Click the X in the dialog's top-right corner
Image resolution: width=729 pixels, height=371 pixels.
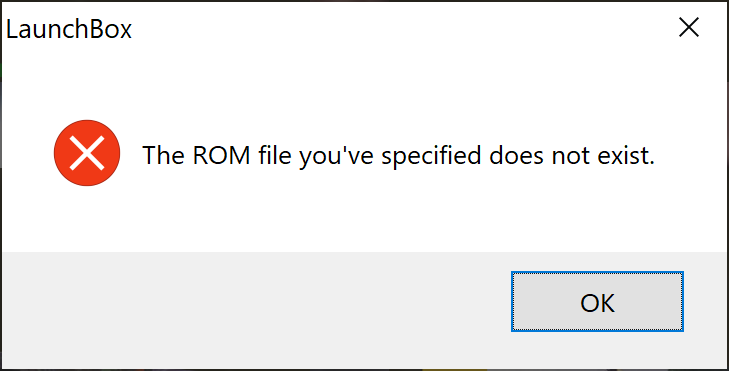pos(689,27)
